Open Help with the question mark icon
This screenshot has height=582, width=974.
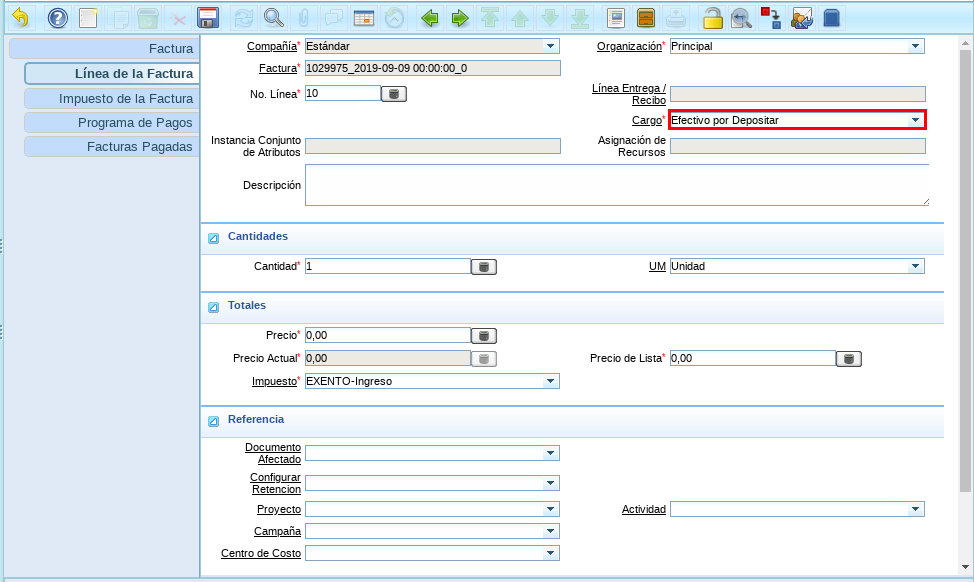58,18
